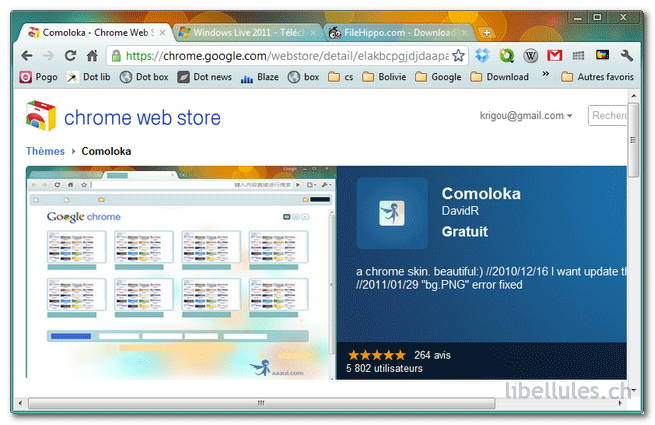Close the Comoloka tab
The height and width of the screenshot is (425, 655).
pos(162,33)
